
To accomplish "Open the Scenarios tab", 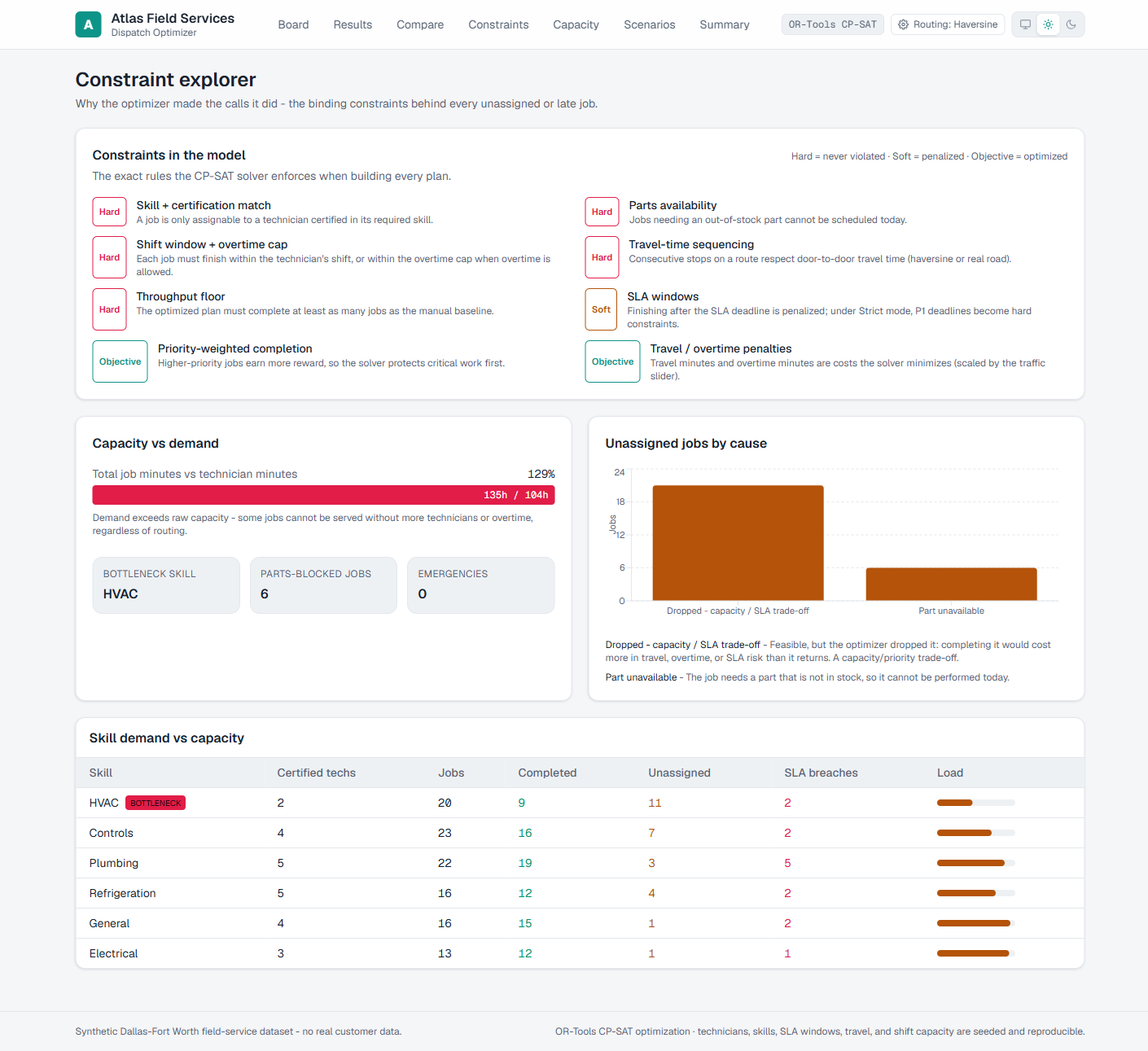I will (650, 24).
